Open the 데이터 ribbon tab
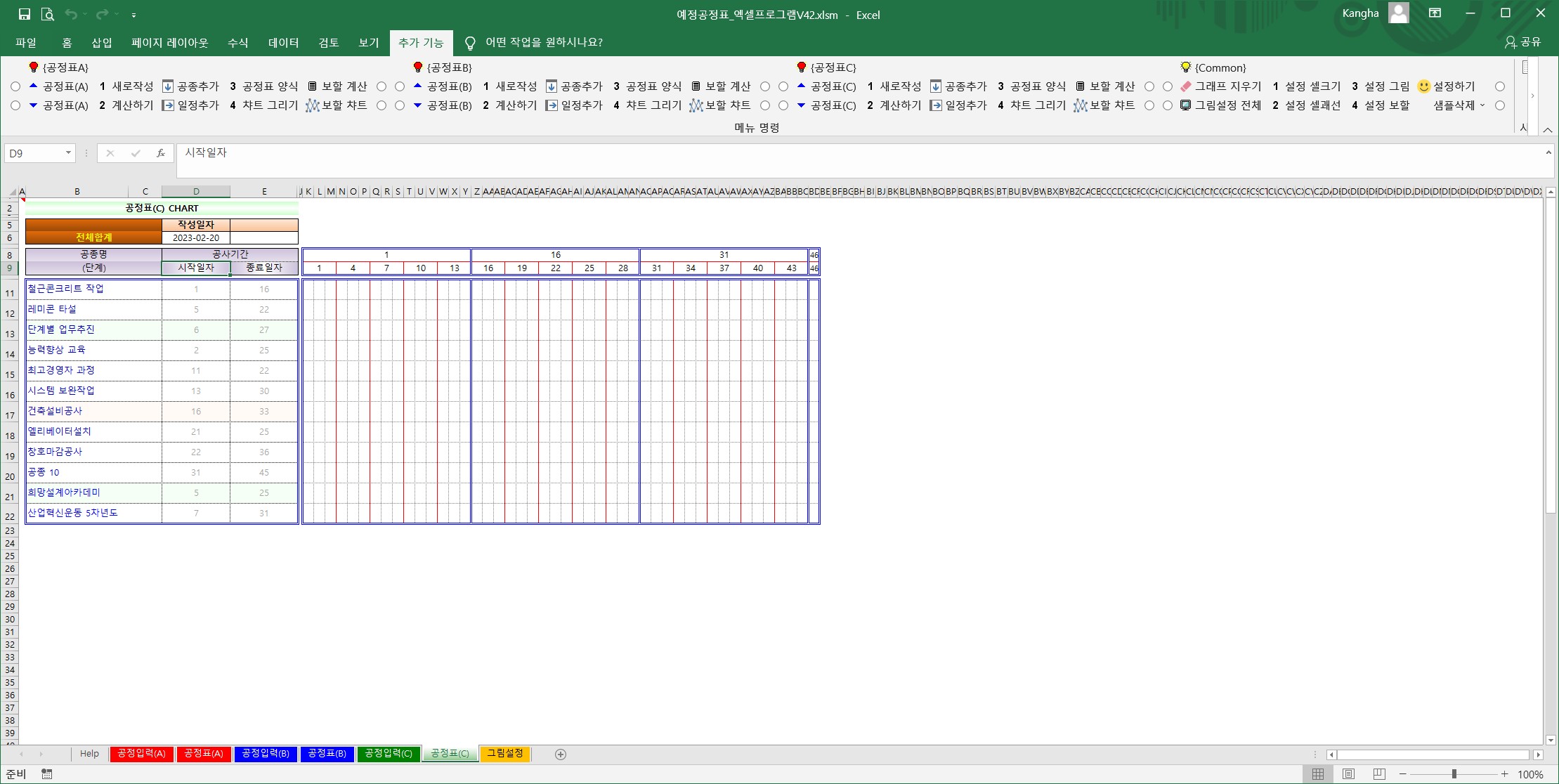The height and width of the screenshot is (784, 1559). click(x=283, y=43)
